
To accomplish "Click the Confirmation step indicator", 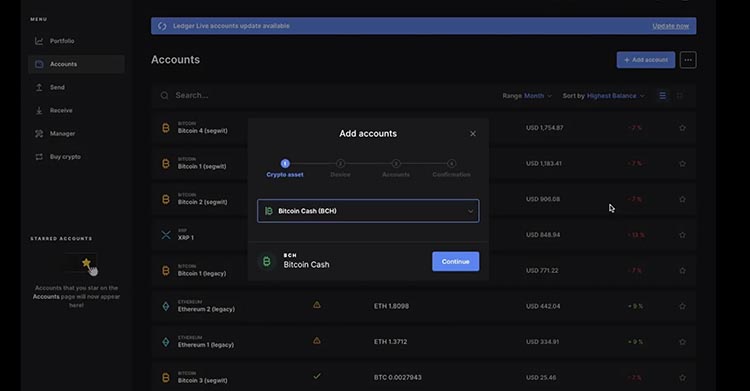I will pyautogui.click(x=451, y=168).
